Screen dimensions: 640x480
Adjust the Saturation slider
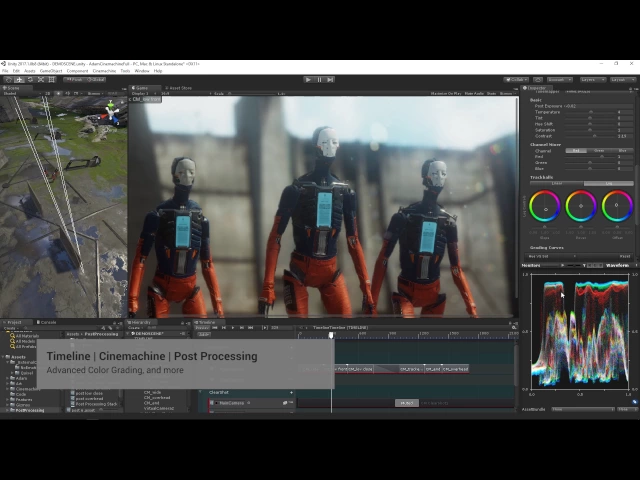pyautogui.click(x=590, y=130)
